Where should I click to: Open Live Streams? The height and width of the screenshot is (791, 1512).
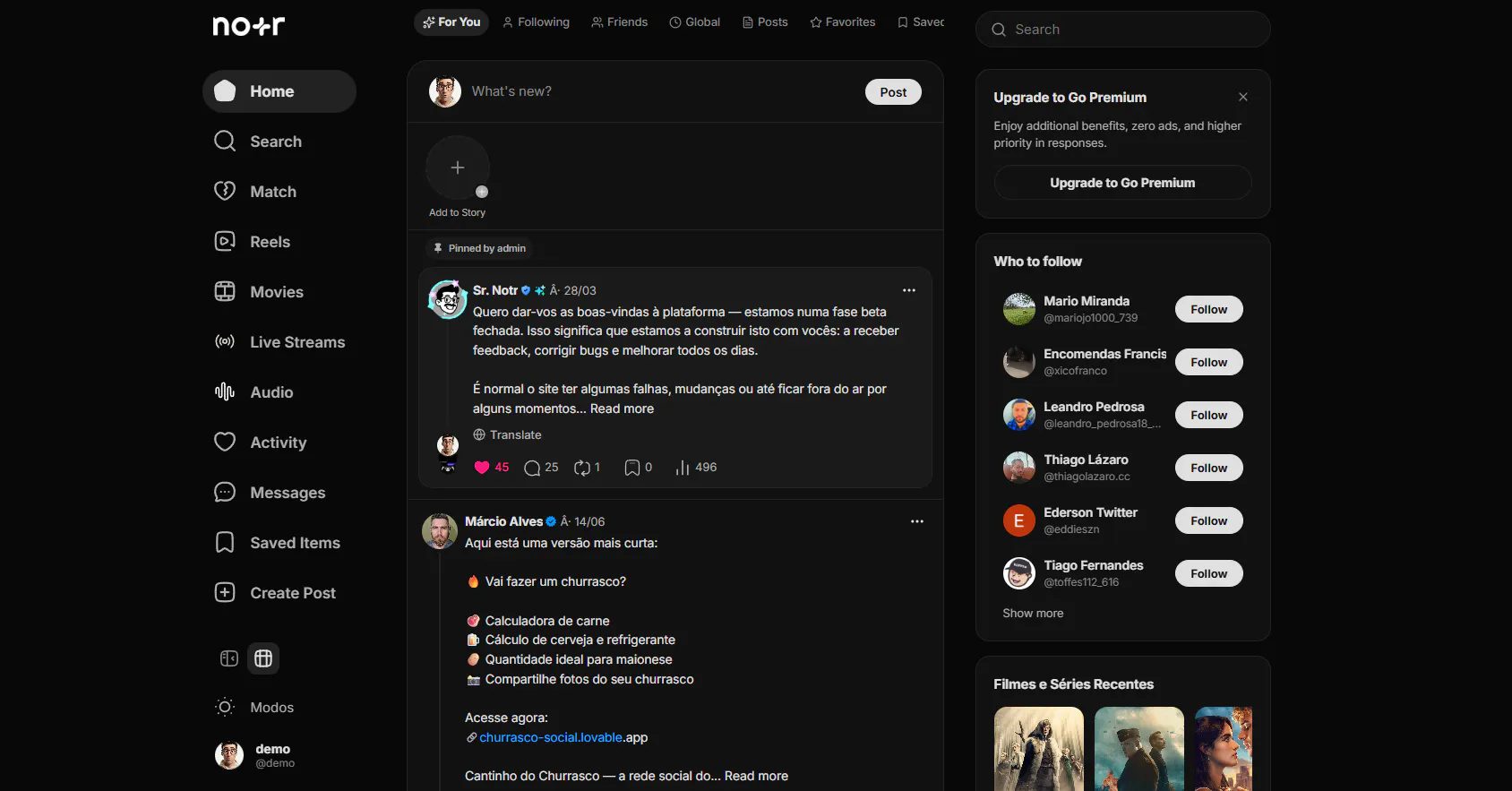tap(279, 342)
